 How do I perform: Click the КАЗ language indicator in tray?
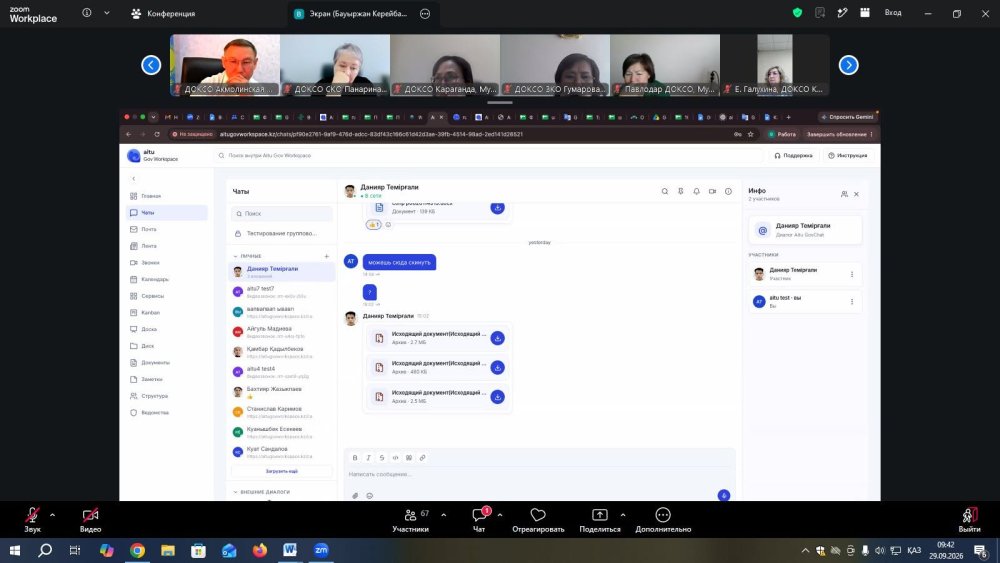914,550
